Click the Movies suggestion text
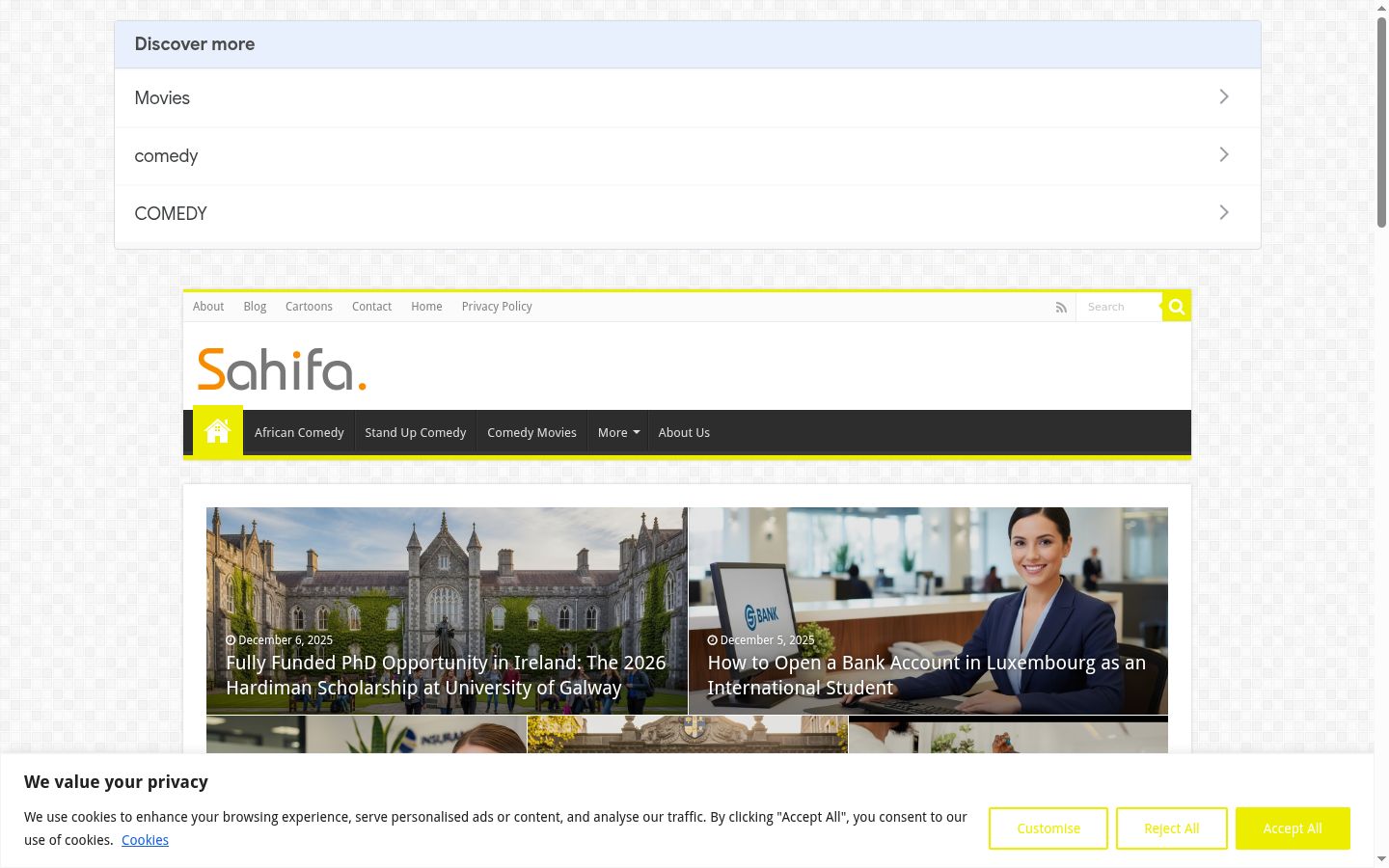This screenshot has height=868, width=1389. pyautogui.click(x=162, y=97)
